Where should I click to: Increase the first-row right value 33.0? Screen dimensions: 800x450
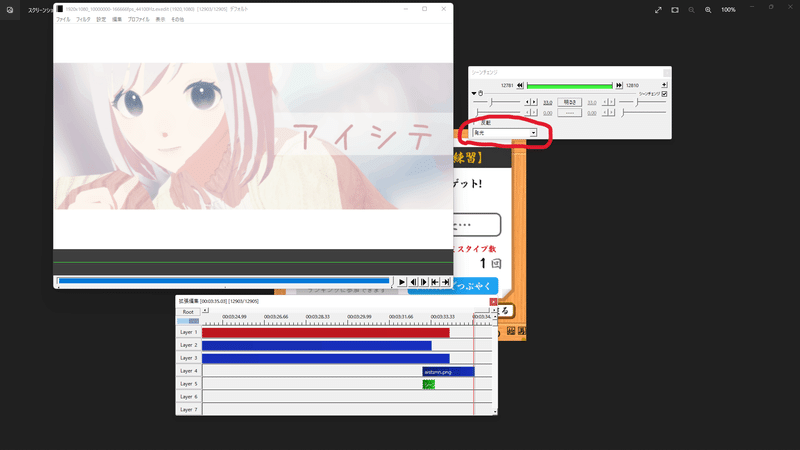tap(612, 102)
